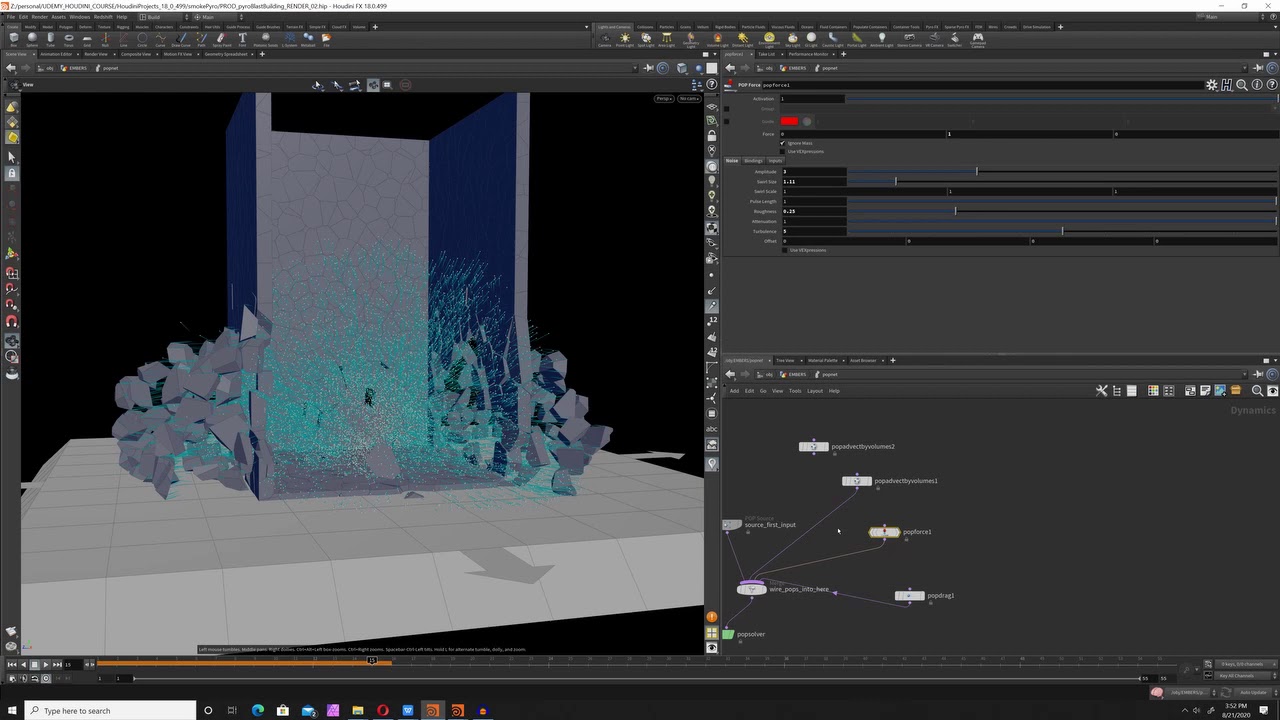The image size is (1280, 720).
Task: Click the network editor wrench tools icon
Action: pos(1102,391)
